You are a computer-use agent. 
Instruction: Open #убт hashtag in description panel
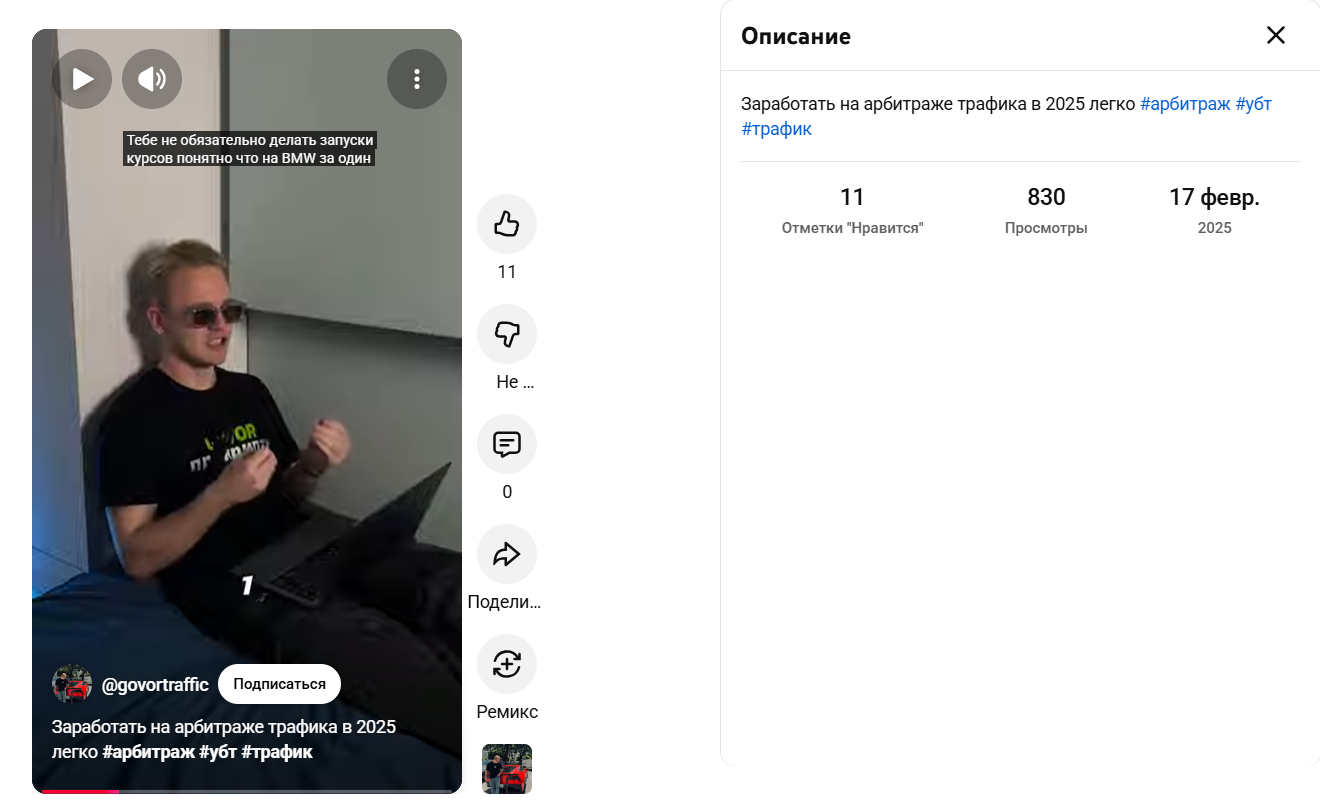click(x=1254, y=104)
